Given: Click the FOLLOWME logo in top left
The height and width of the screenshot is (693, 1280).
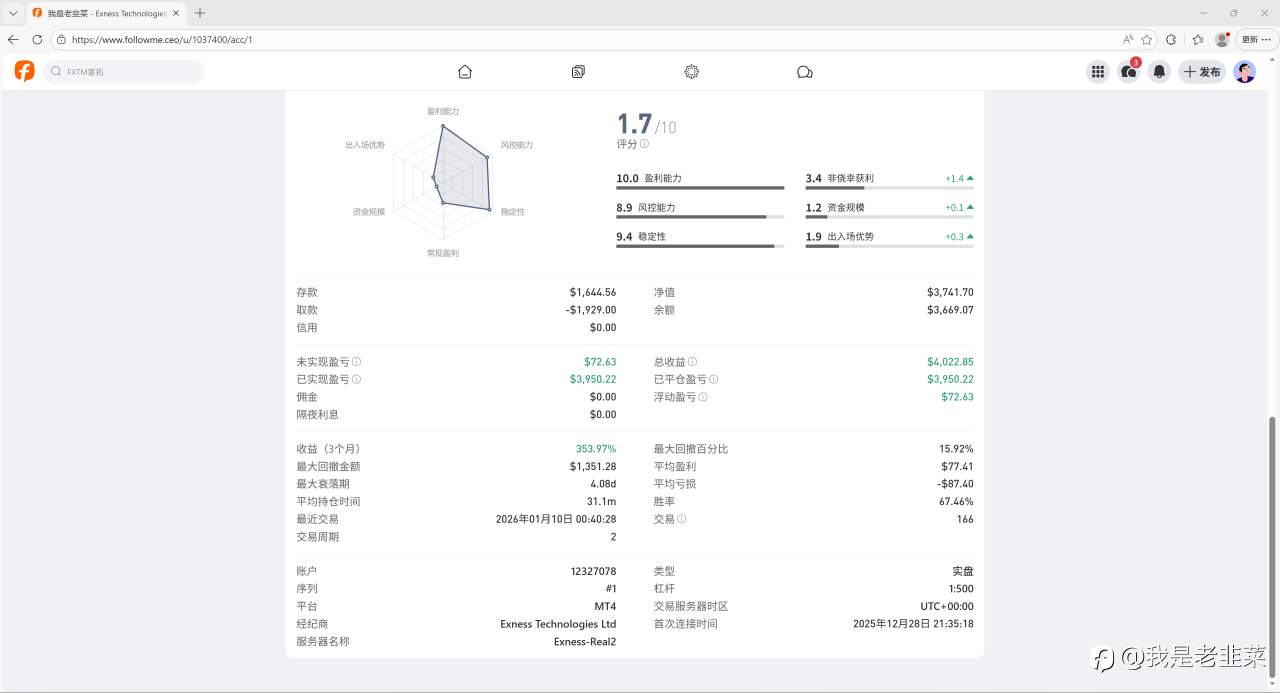Looking at the screenshot, I should coord(23,71).
